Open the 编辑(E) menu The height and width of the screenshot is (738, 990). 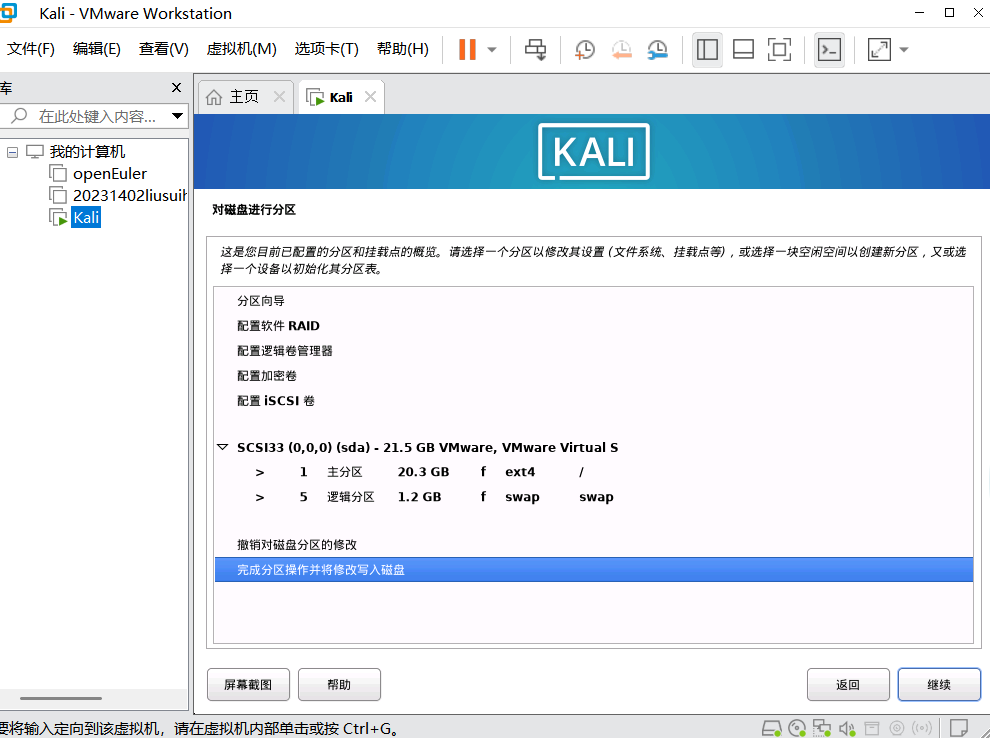[97, 49]
